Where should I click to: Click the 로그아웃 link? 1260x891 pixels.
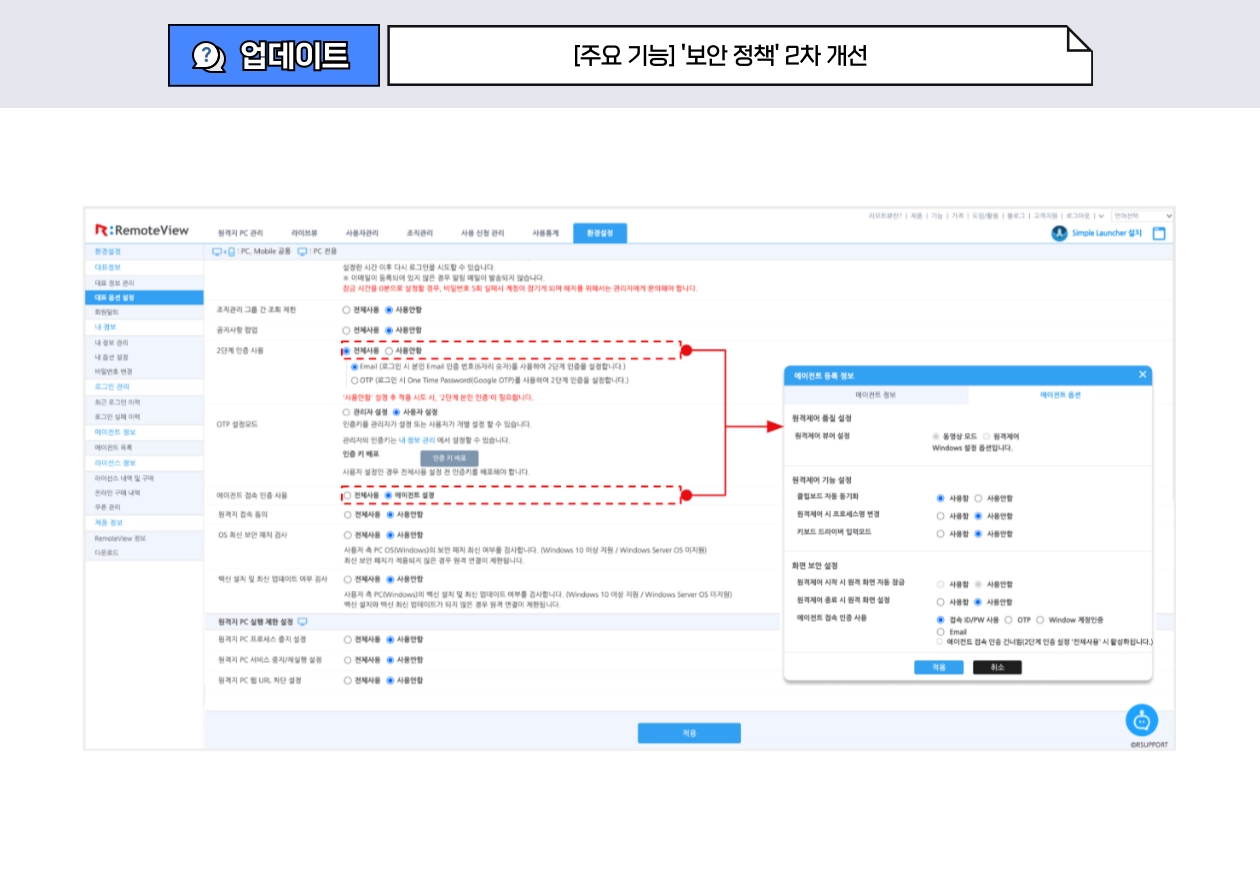(1078, 216)
